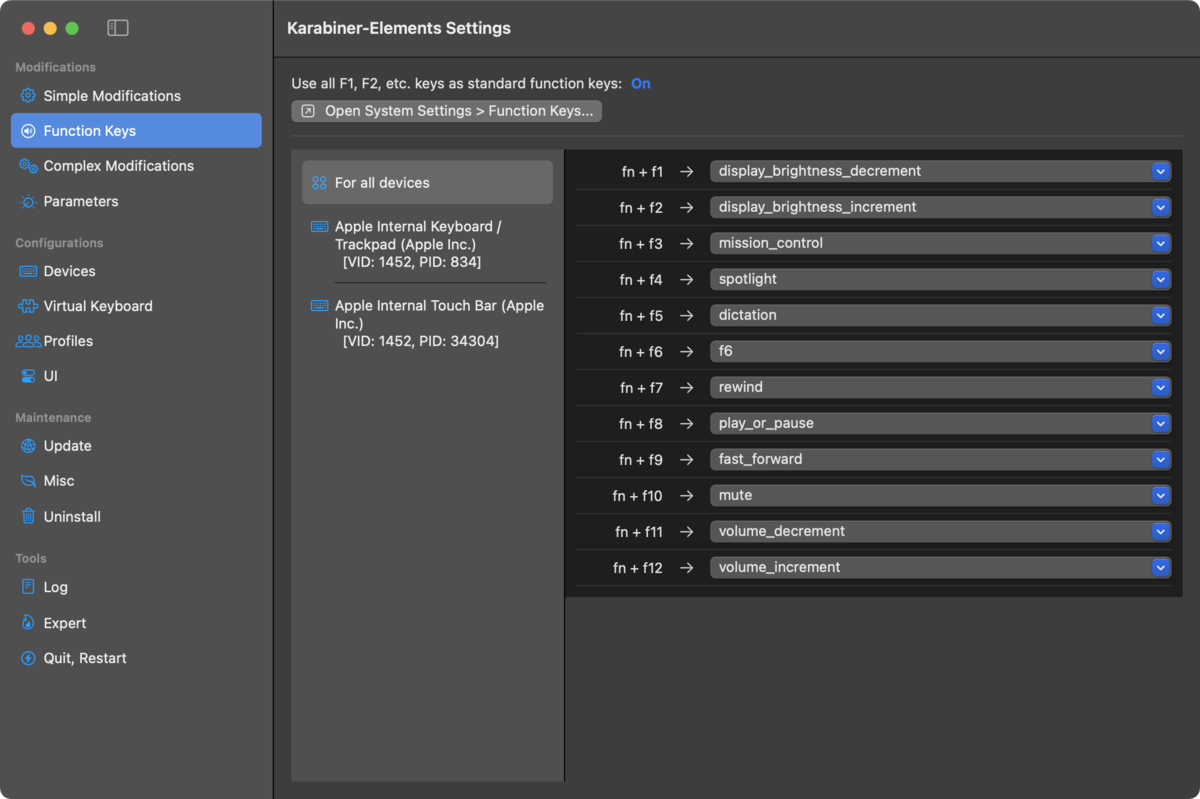This screenshot has width=1200, height=799.
Task: Click the Virtual Keyboard puzzle icon
Action: pyautogui.click(x=28, y=306)
